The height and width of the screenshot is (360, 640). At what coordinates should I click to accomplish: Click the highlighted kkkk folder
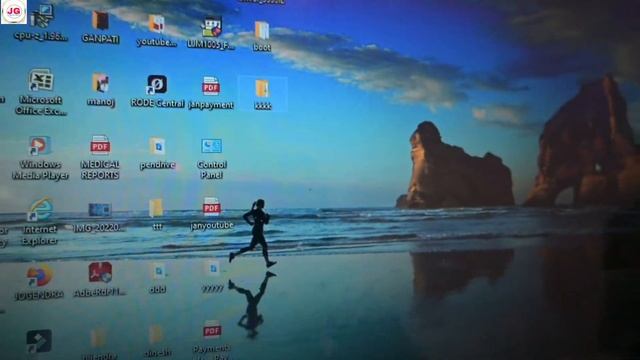(x=262, y=94)
